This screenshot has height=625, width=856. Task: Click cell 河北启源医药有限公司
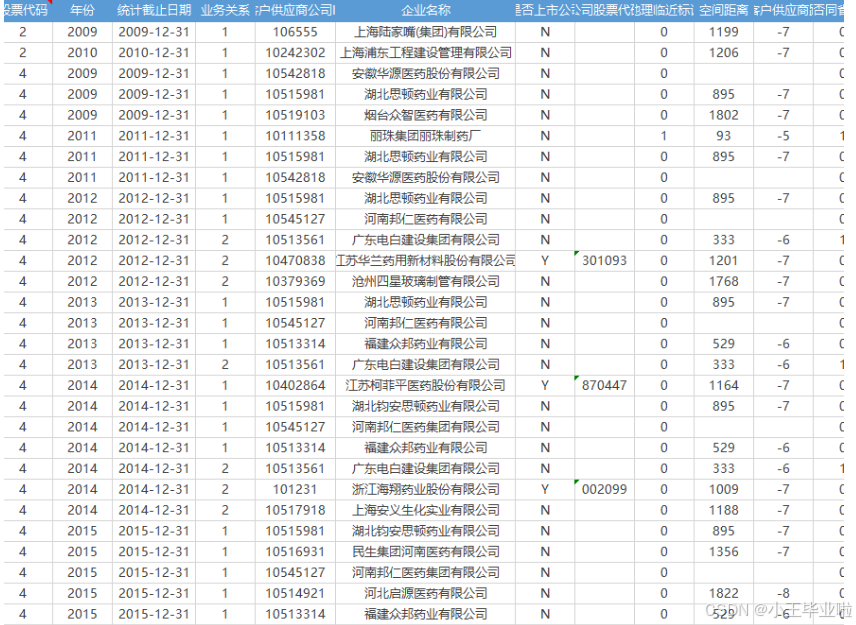pos(425,593)
